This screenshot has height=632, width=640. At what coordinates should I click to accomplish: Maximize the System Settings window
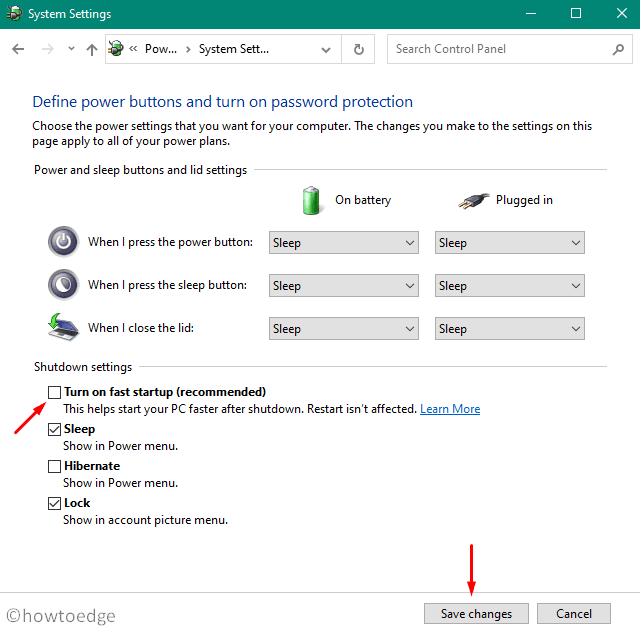576,13
